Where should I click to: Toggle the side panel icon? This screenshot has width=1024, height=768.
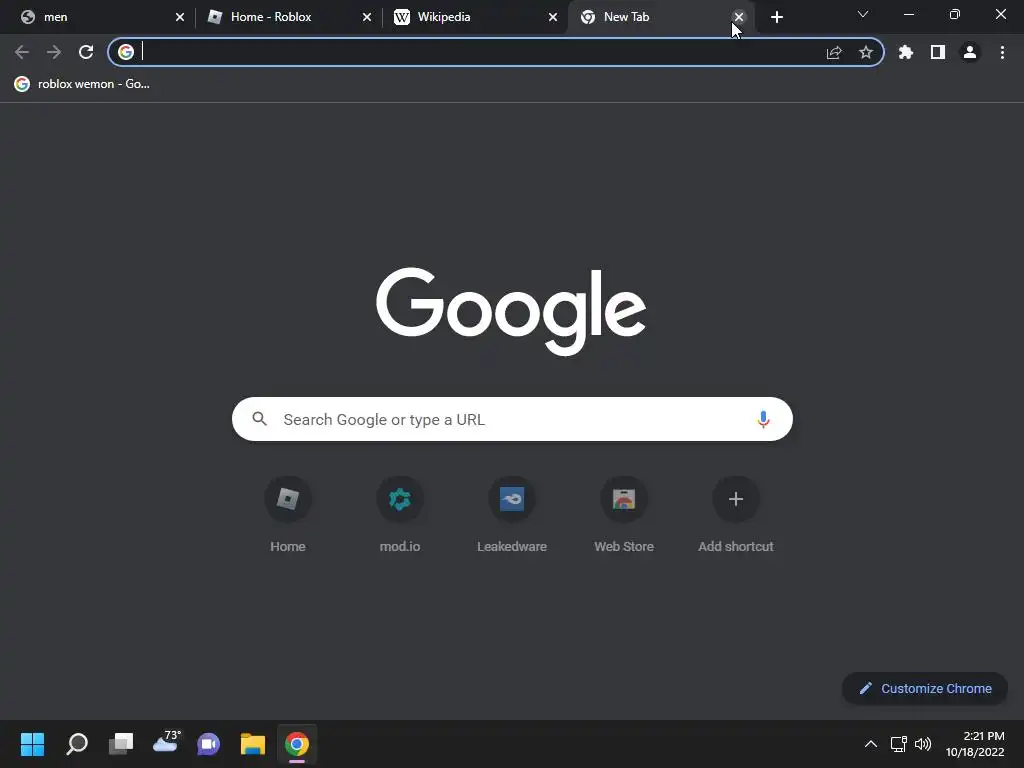point(938,52)
